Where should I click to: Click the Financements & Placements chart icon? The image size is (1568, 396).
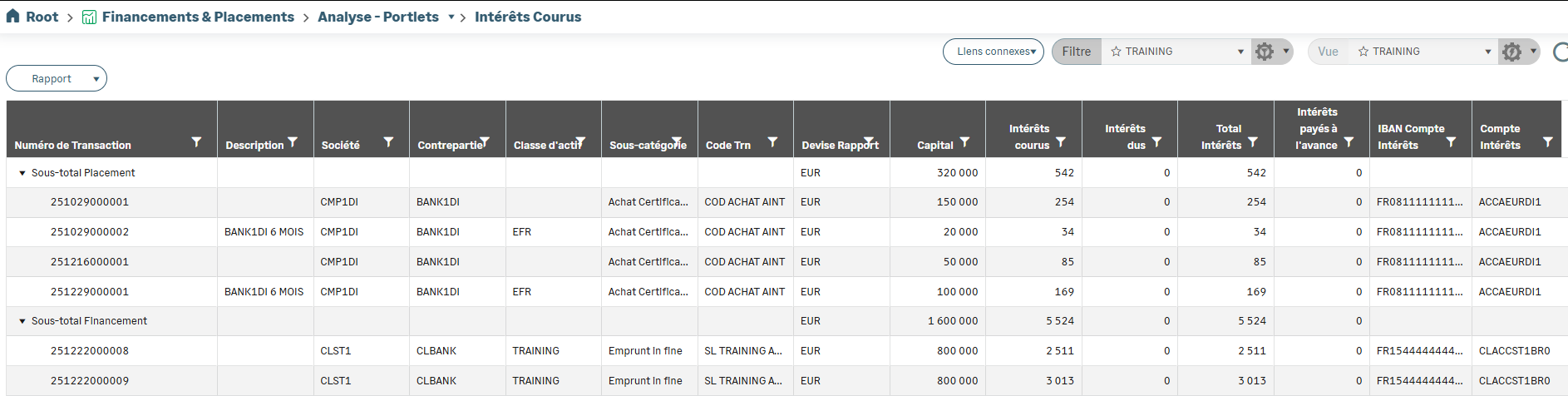click(89, 17)
